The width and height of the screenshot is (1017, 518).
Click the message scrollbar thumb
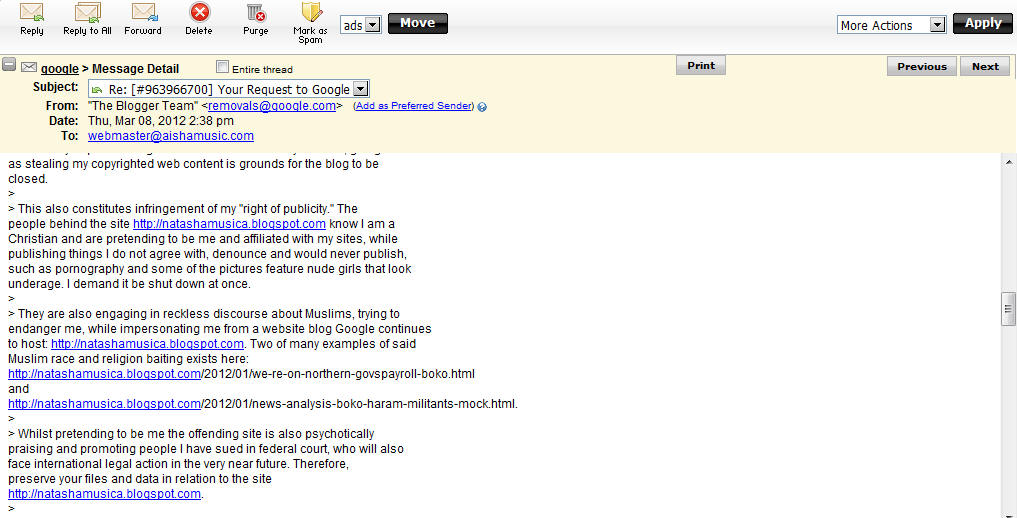(1009, 309)
